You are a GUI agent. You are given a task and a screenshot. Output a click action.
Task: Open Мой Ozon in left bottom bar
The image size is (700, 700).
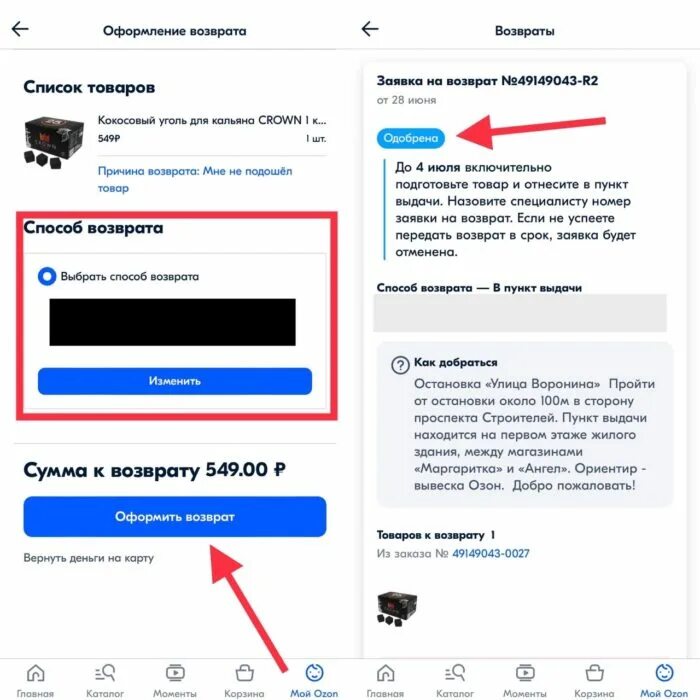(314, 681)
